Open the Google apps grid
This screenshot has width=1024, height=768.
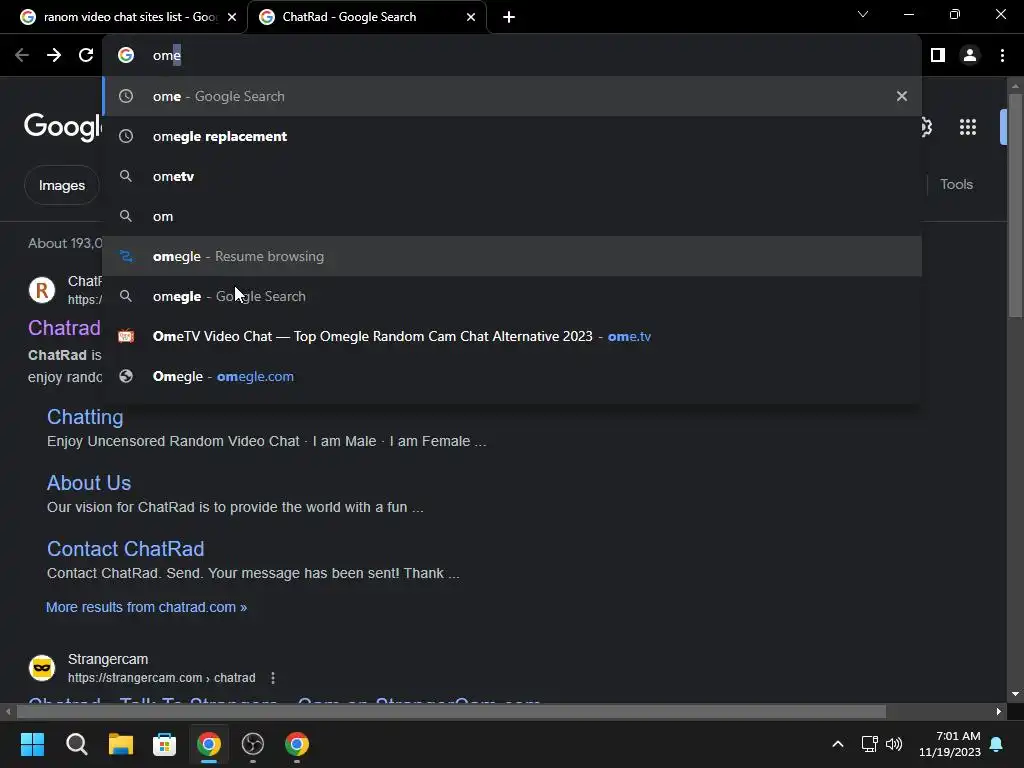tap(968, 127)
